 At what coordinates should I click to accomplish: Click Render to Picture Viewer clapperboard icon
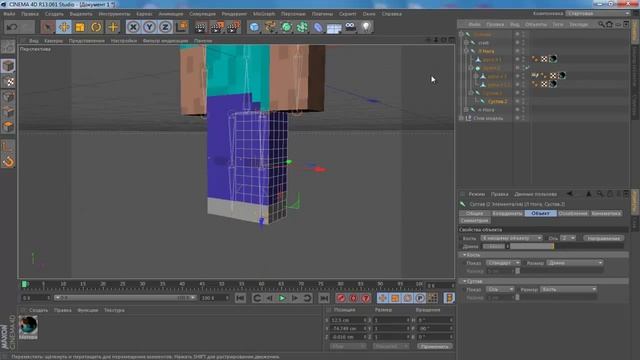(x=217, y=27)
